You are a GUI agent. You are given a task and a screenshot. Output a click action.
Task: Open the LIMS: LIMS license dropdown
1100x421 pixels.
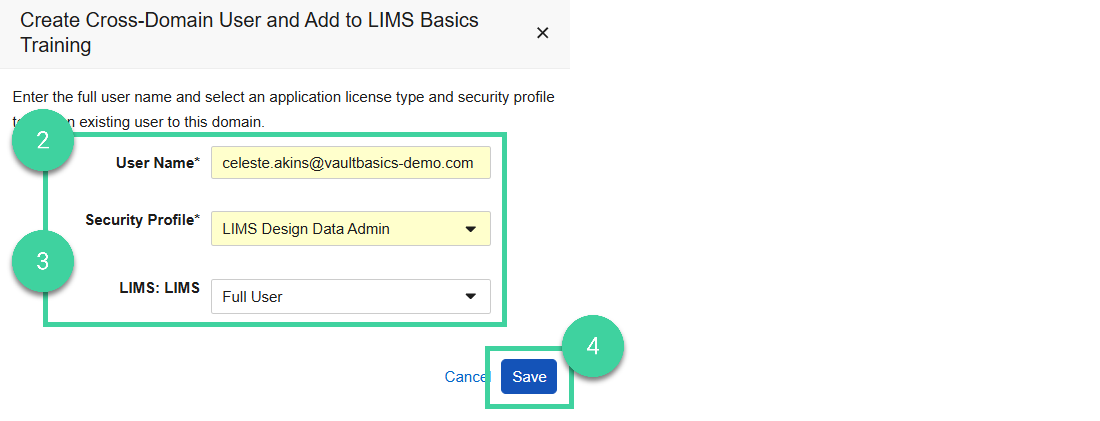[350, 296]
